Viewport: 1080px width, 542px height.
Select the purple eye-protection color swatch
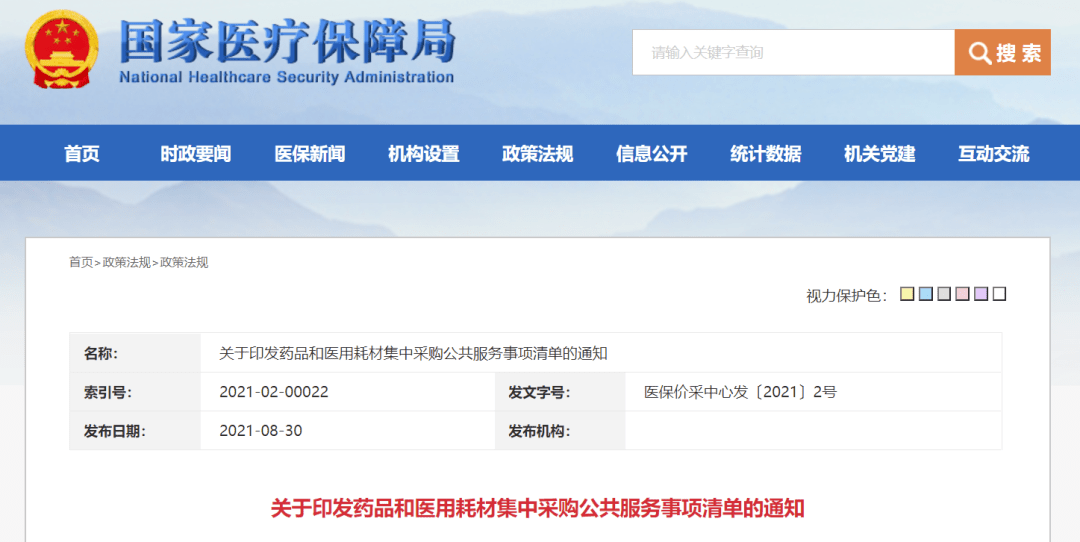coord(981,294)
